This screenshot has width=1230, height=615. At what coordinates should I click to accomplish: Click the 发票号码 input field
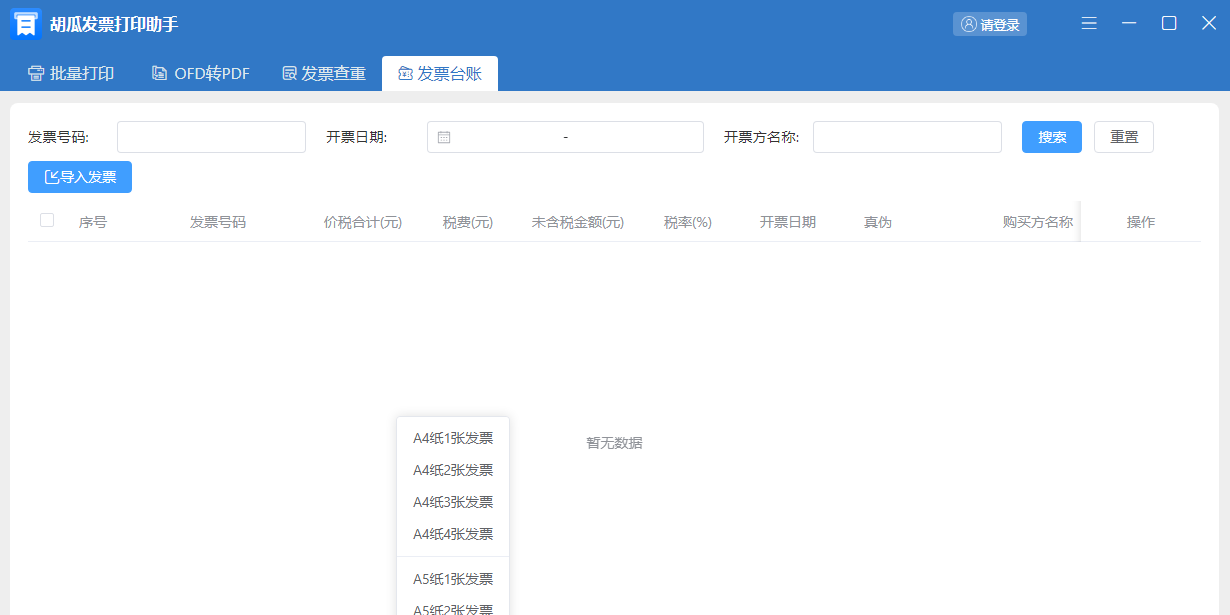point(211,137)
